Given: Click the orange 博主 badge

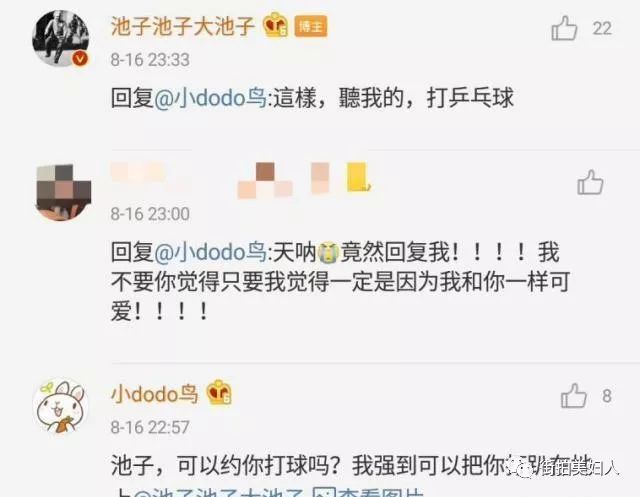Looking at the screenshot, I should (x=311, y=27).
